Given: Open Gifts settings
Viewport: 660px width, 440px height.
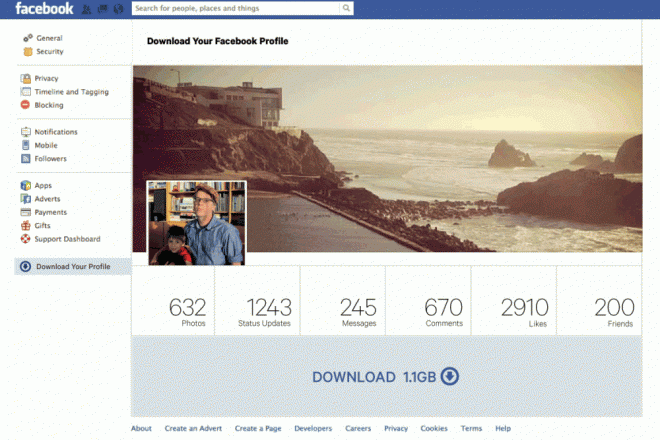Looking at the screenshot, I should [x=42, y=226].
